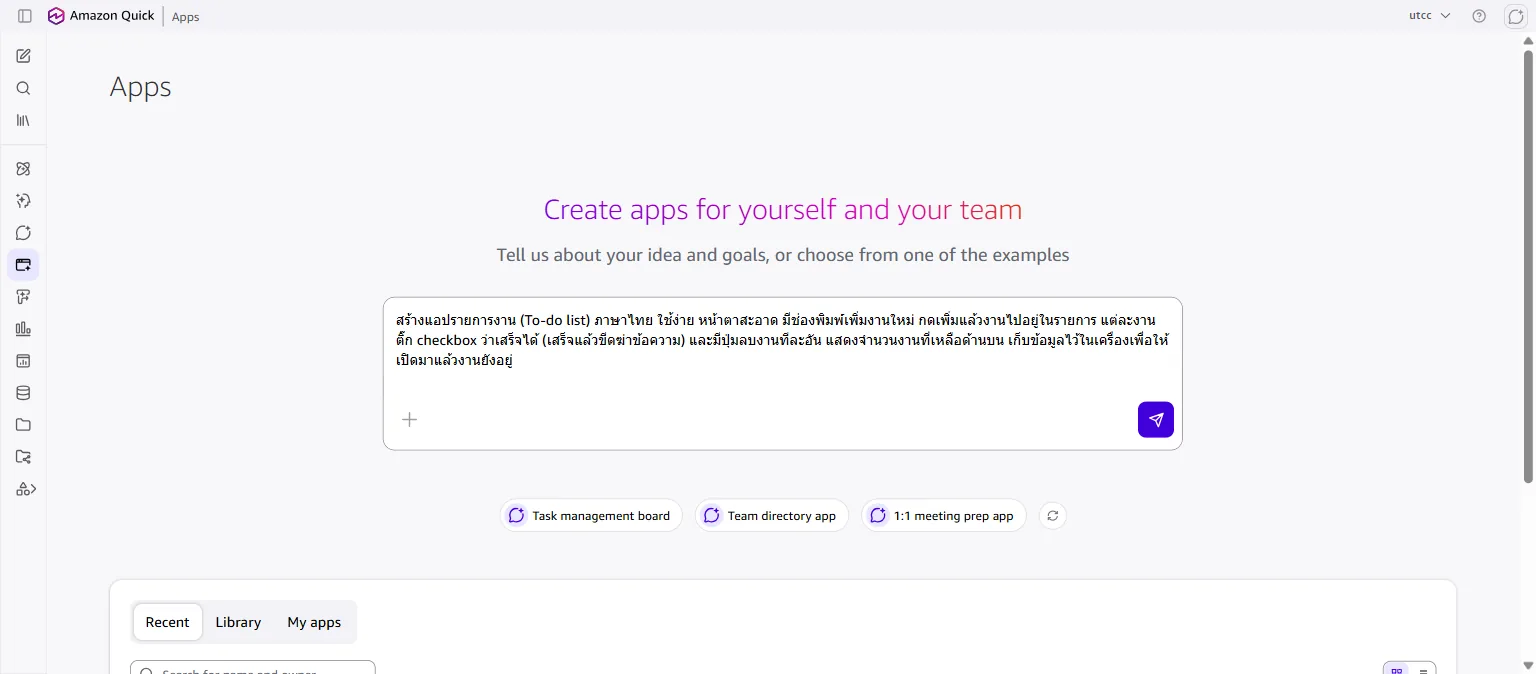1536x674 pixels.
Task: Open the database cylinder icon in sidebar
Action: 23,393
